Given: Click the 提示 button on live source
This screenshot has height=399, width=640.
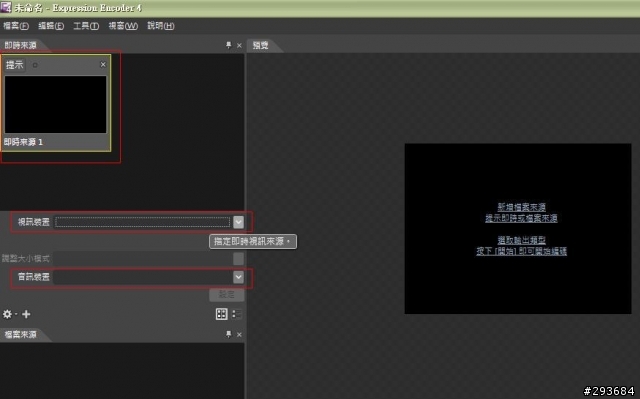Looking at the screenshot, I should 15,65.
